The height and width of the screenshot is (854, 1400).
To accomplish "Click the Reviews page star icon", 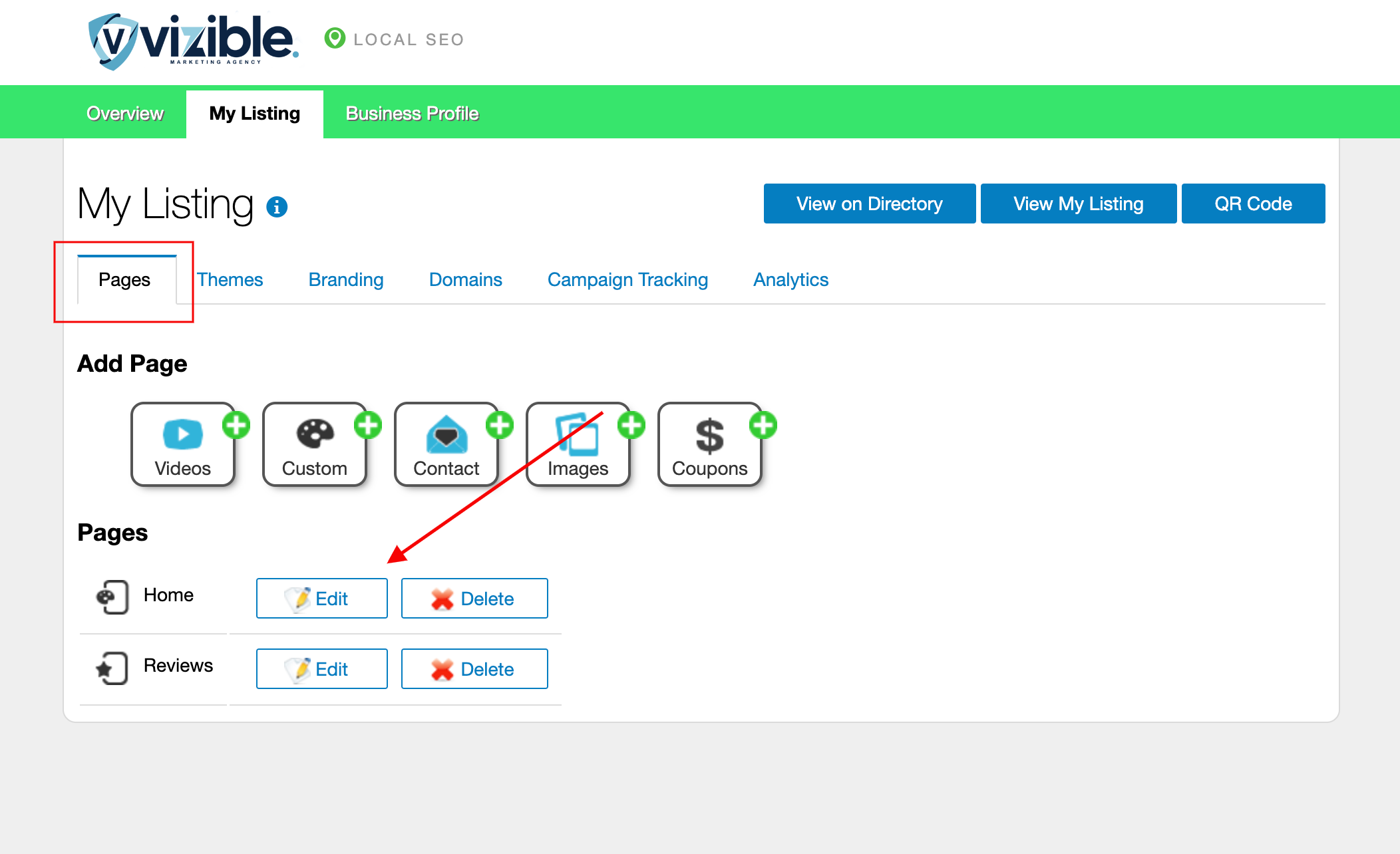I will pyautogui.click(x=112, y=668).
